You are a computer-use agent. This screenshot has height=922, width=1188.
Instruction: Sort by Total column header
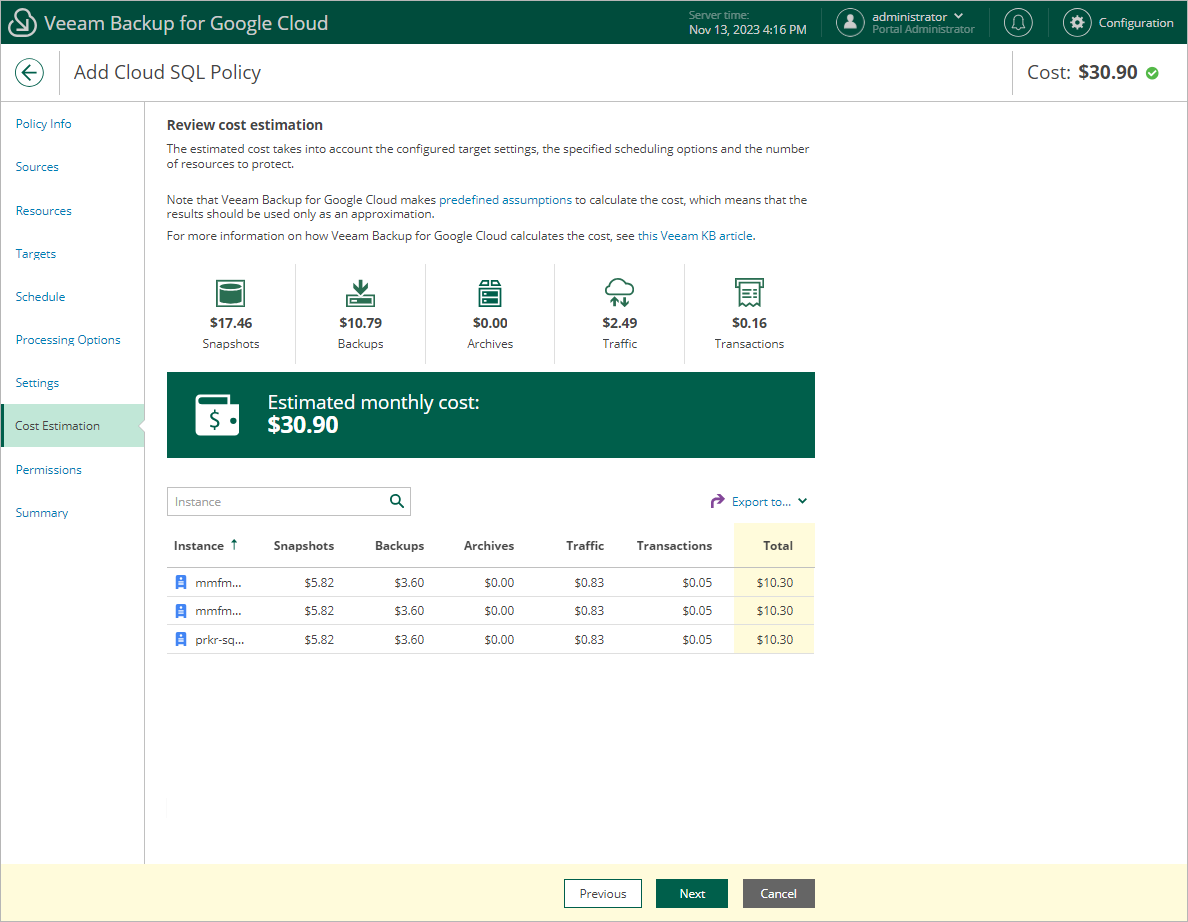(777, 545)
